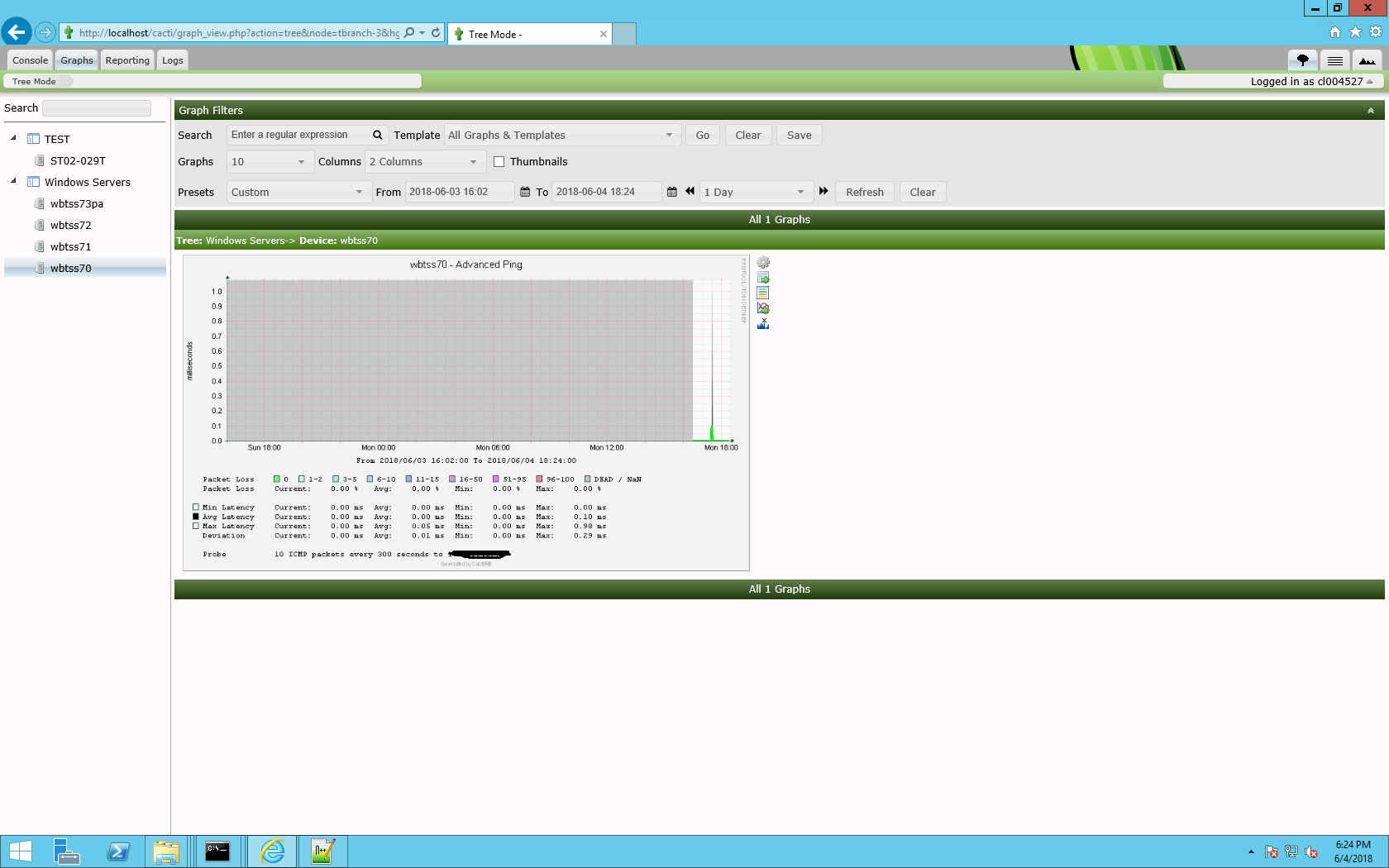Collapse the TEST tree branch
The height and width of the screenshot is (868, 1389).
[x=14, y=138]
